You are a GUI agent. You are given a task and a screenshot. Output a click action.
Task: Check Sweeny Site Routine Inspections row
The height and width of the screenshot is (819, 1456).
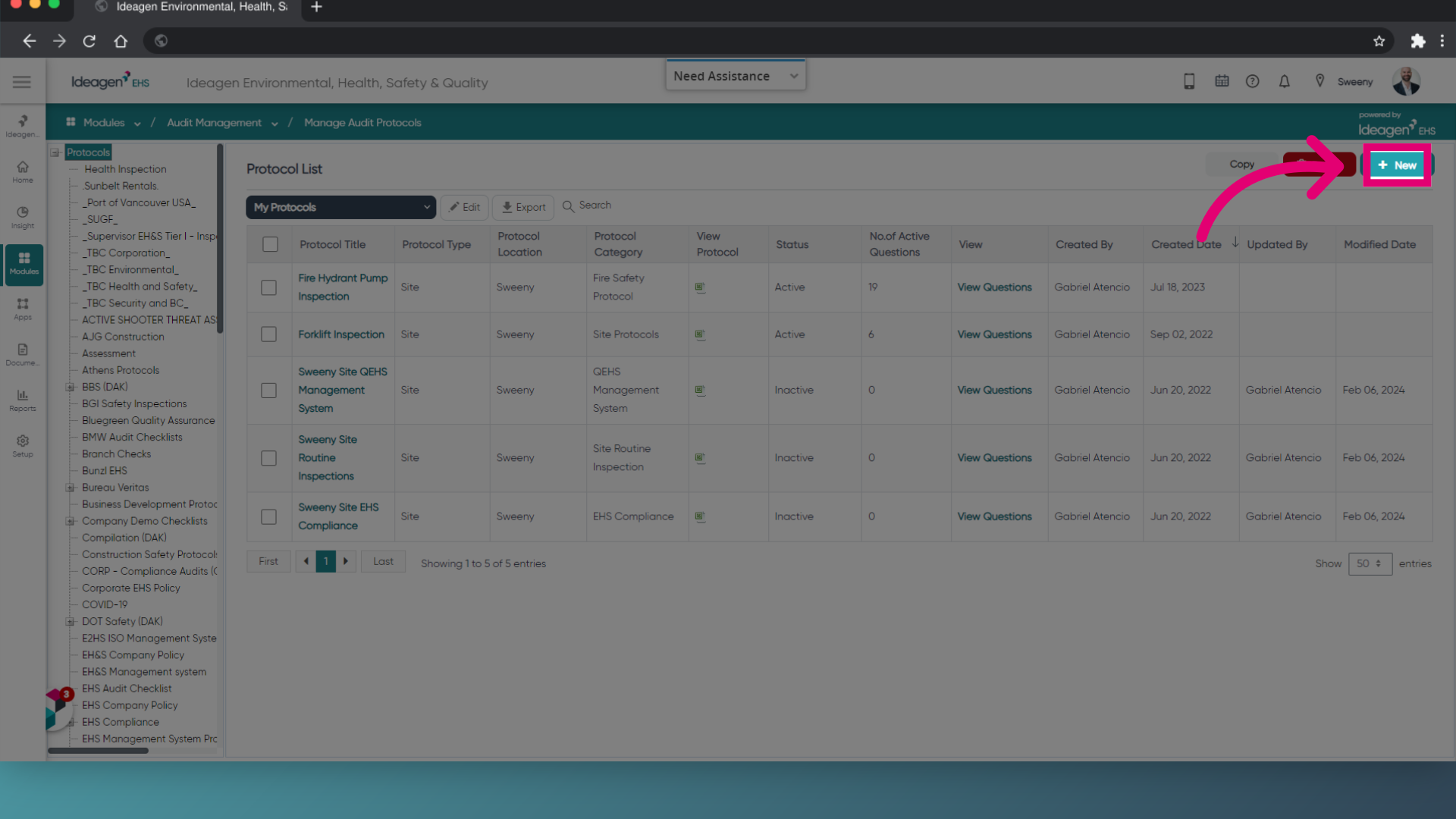[268, 458]
